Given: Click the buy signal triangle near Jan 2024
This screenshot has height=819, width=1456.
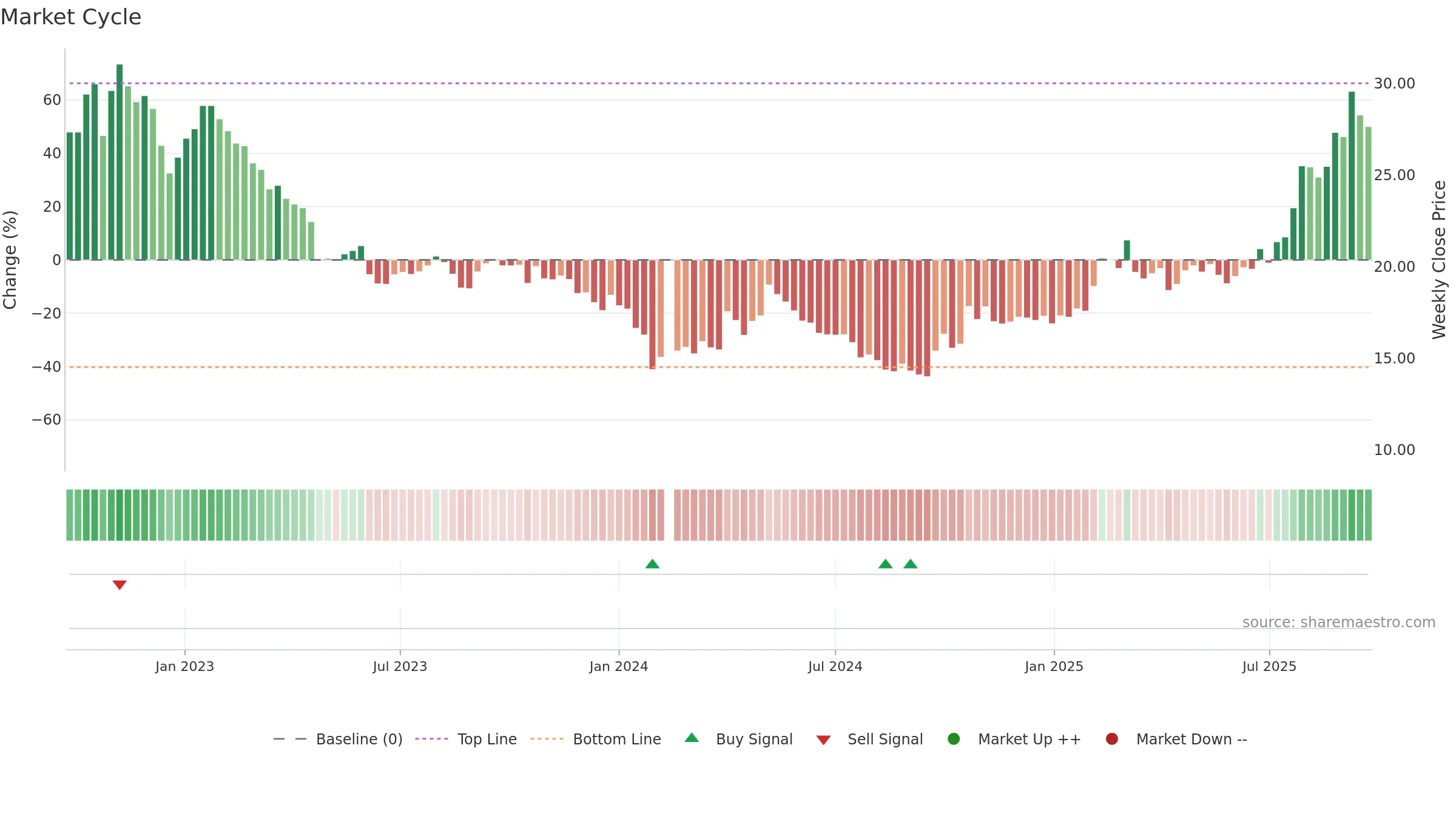Looking at the screenshot, I should (x=652, y=564).
